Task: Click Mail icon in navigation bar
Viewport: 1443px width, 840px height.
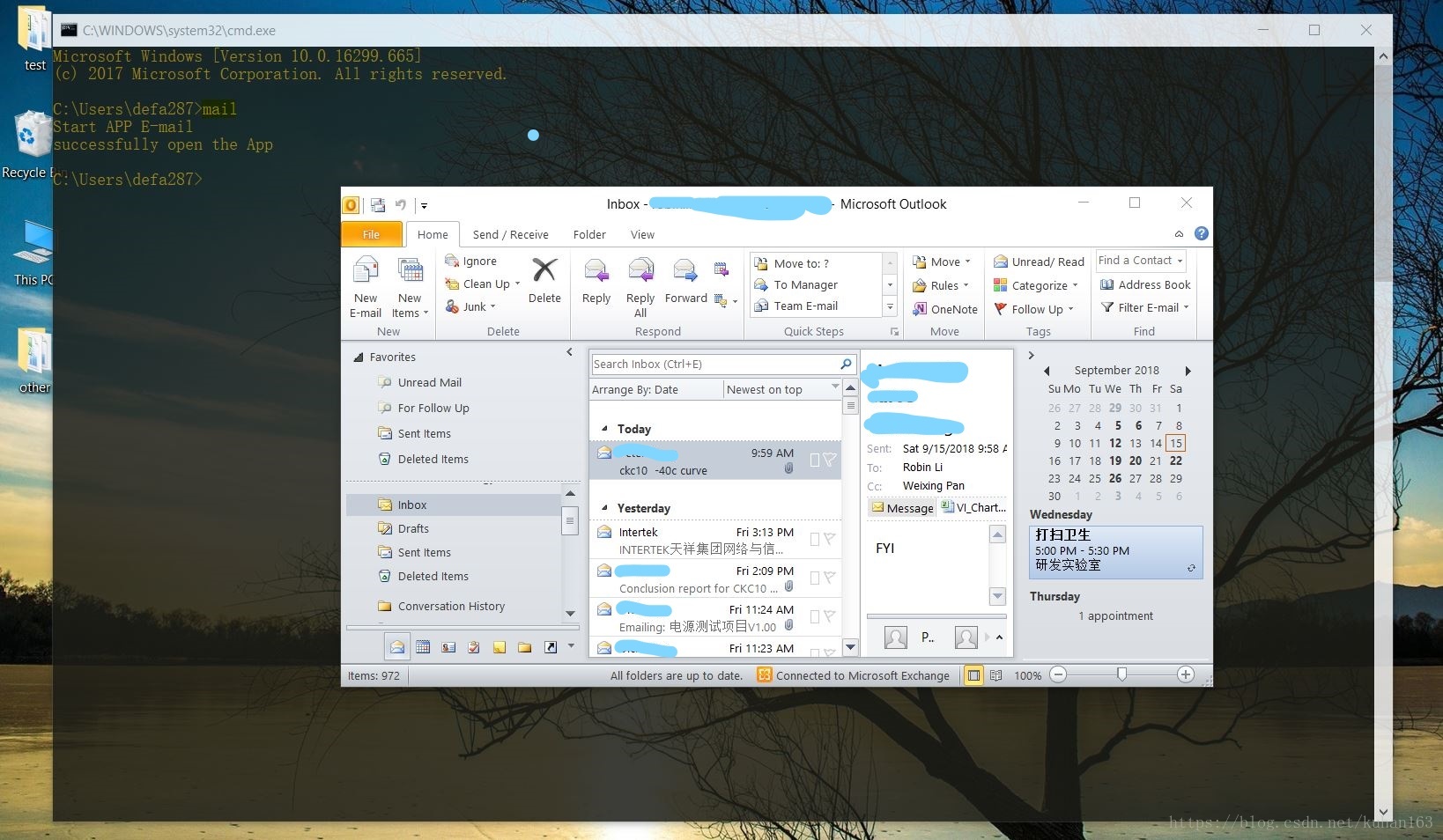Action: click(397, 647)
